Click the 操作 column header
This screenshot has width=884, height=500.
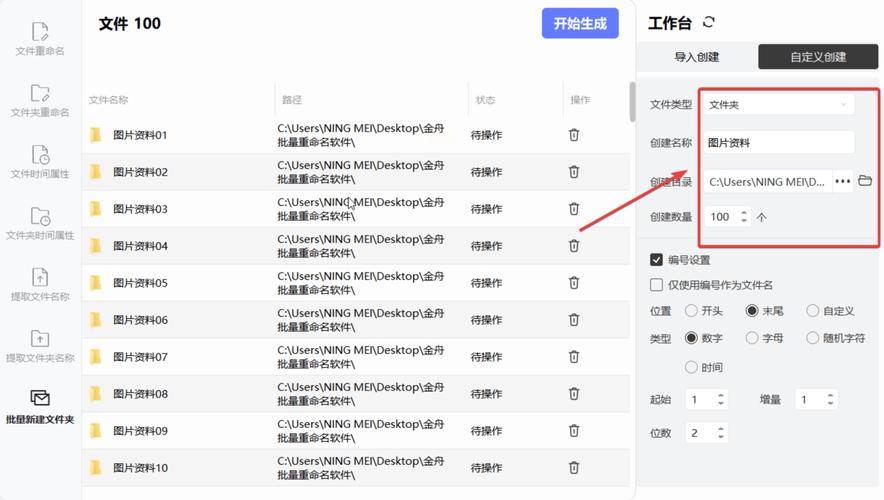(x=580, y=100)
